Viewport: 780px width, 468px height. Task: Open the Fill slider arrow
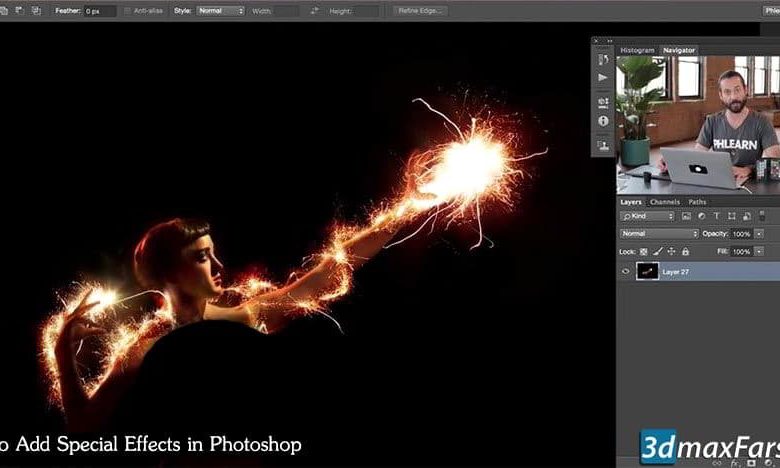[759, 252]
